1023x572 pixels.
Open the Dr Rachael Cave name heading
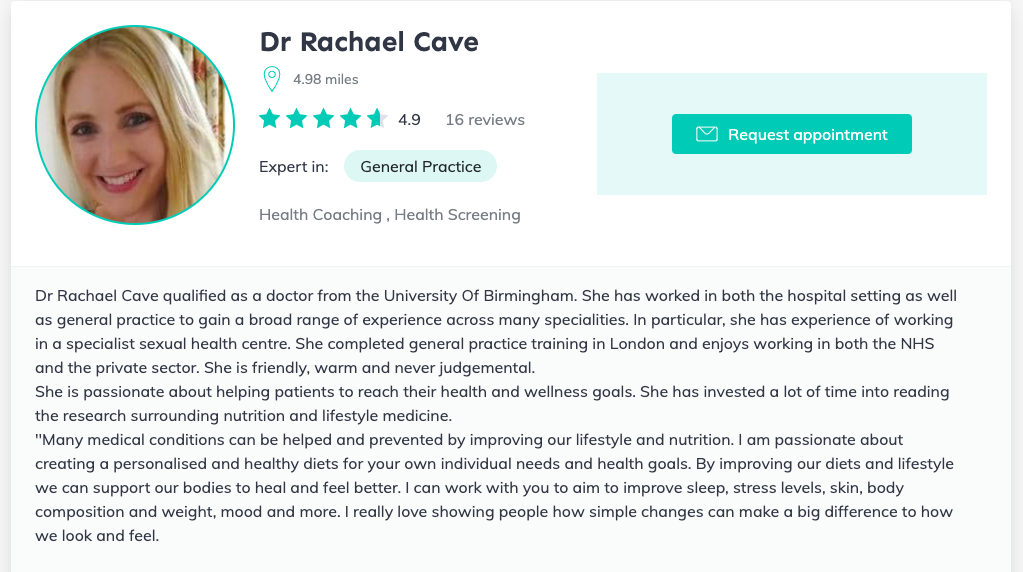point(369,42)
